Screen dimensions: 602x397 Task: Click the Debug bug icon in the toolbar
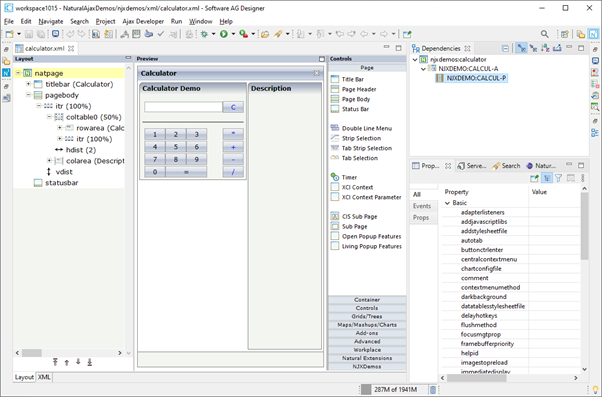[204, 34]
